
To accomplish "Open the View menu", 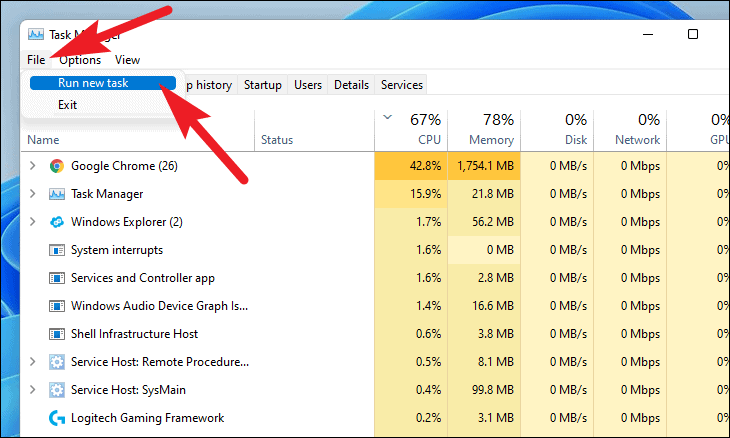I will click(127, 60).
